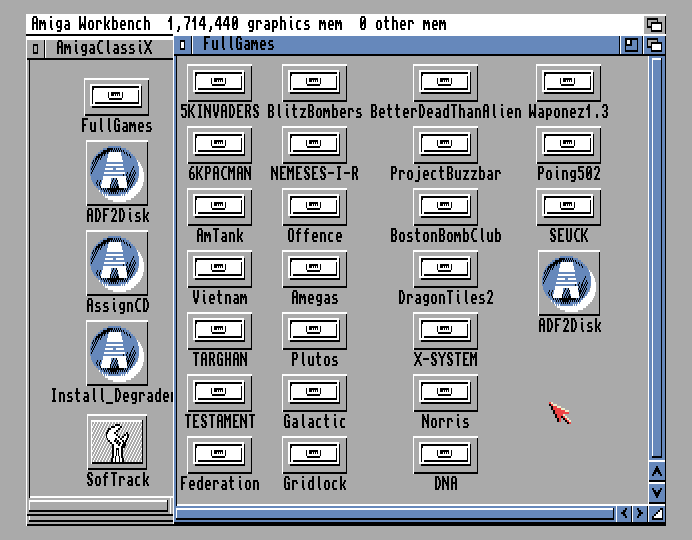Click the FullGames horizontal scrollbar
This screenshot has height=540, width=692.
click(395, 514)
